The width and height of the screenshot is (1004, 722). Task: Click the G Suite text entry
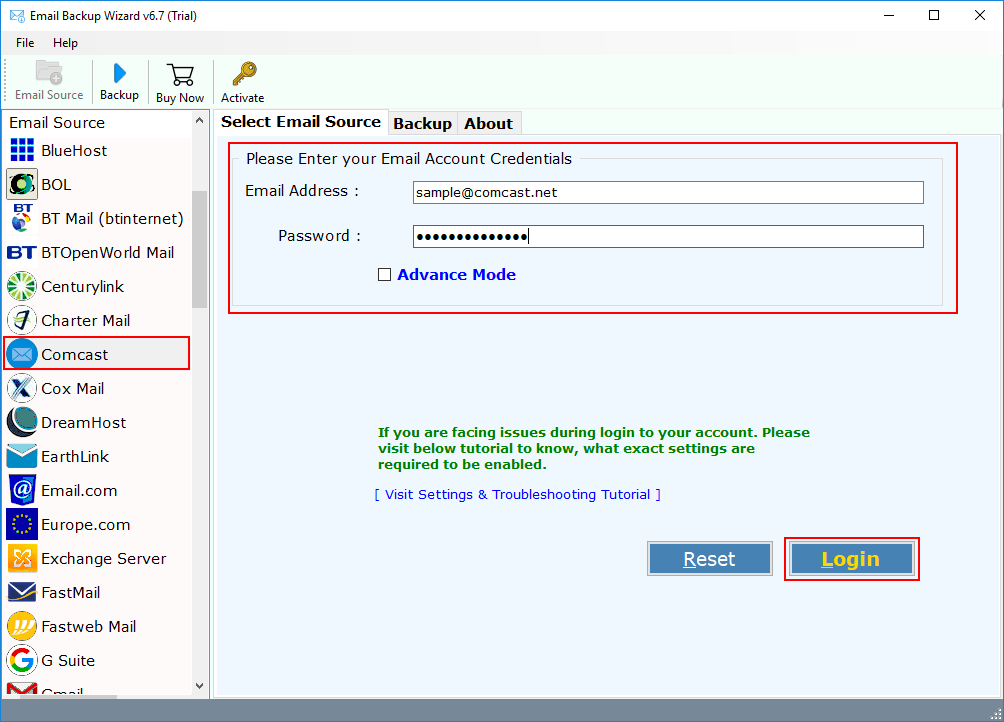click(x=68, y=661)
